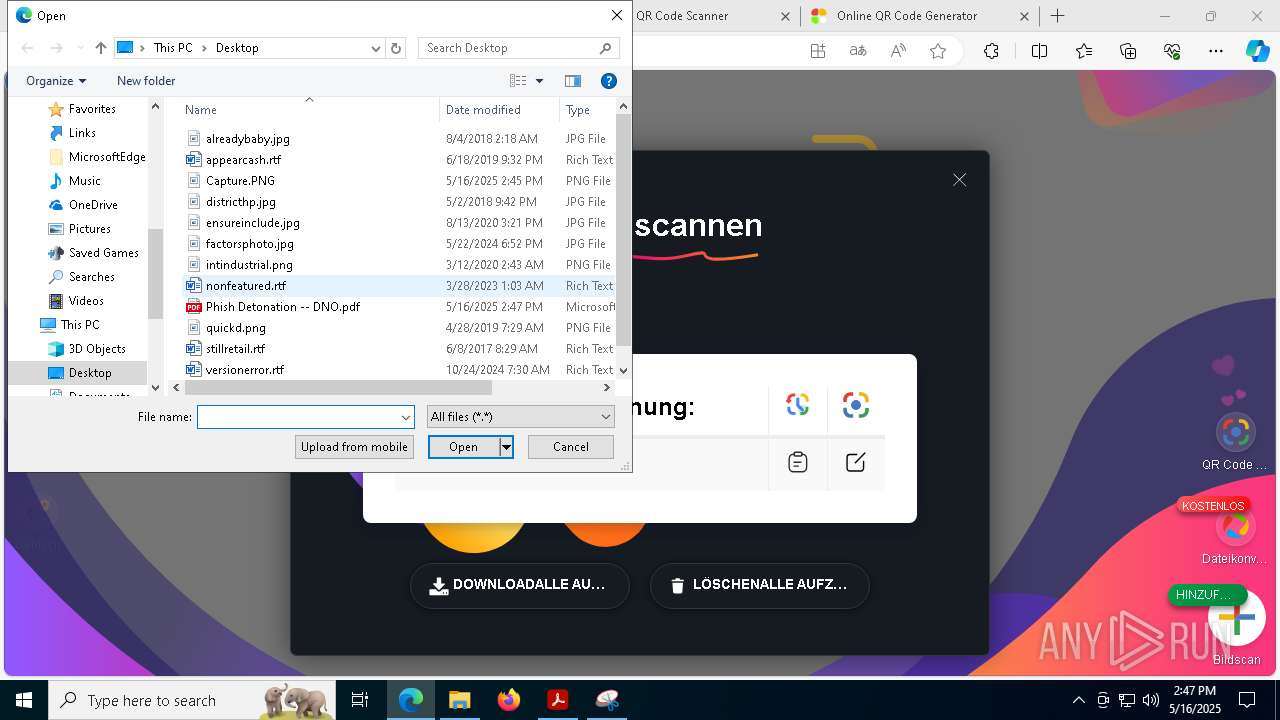Refresh the Desktop folder listing
Viewport: 1280px width, 720px height.
point(396,48)
